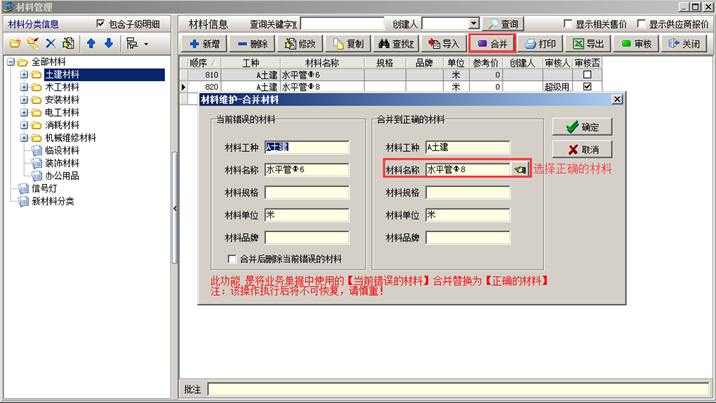This screenshot has width=716, height=403.
Task: Click the 删除 (Delete) toolbar button
Action: [252, 44]
